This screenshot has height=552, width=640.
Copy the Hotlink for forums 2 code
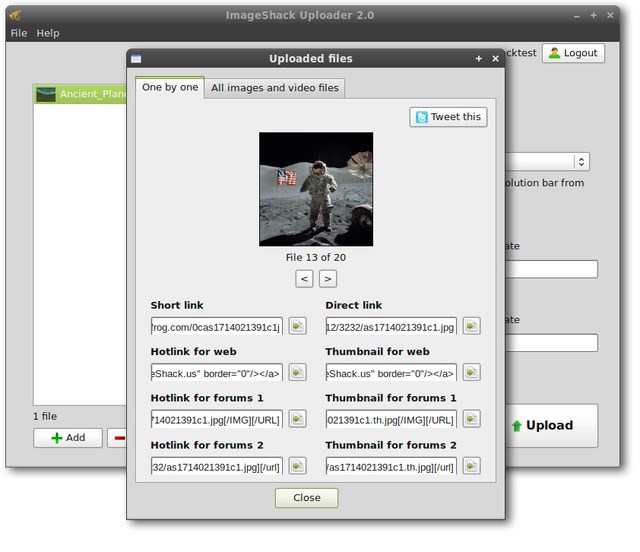(297, 466)
